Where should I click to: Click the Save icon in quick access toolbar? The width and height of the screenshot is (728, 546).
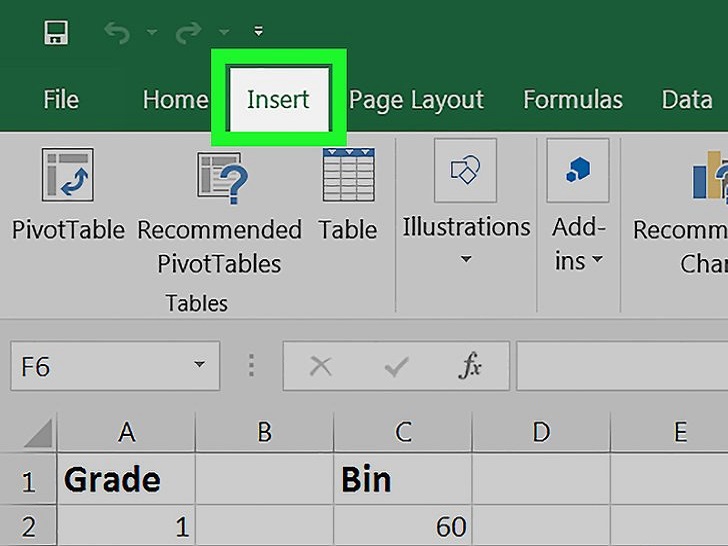tap(56, 33)
